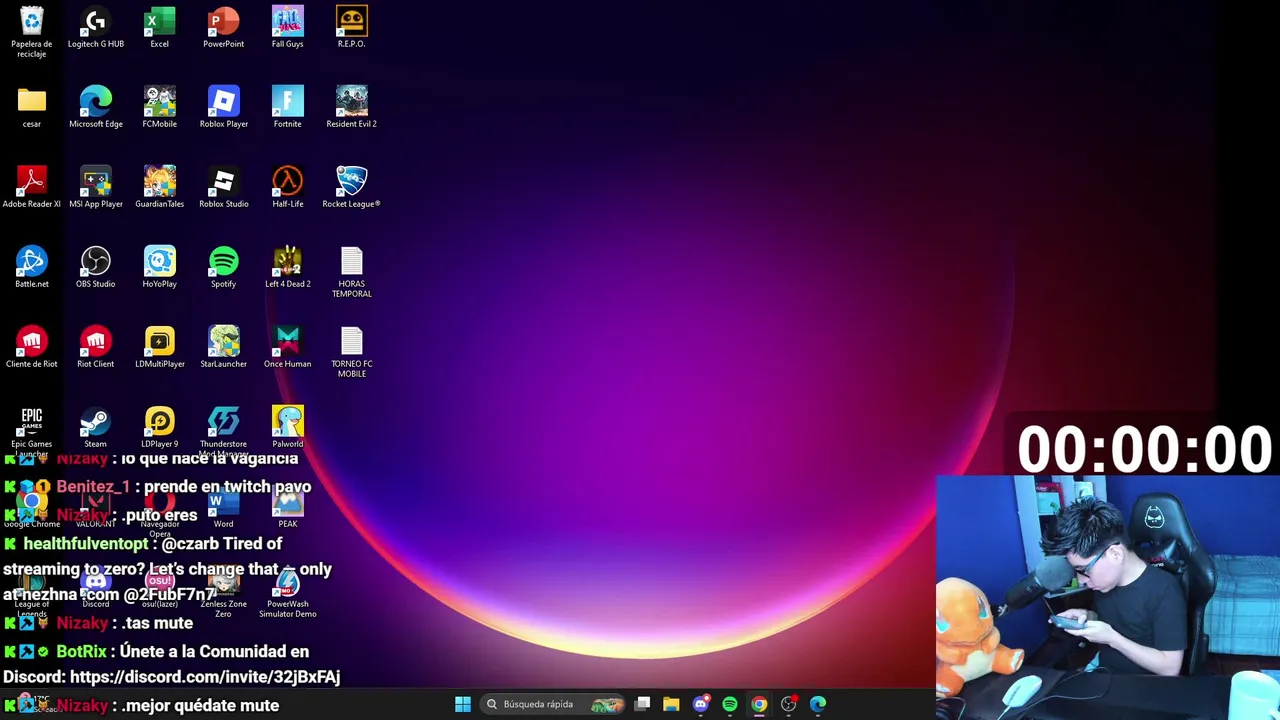Select the Fall Guys desktop icon
This screenshot has height=720, width=1280.
click(288, 28)
